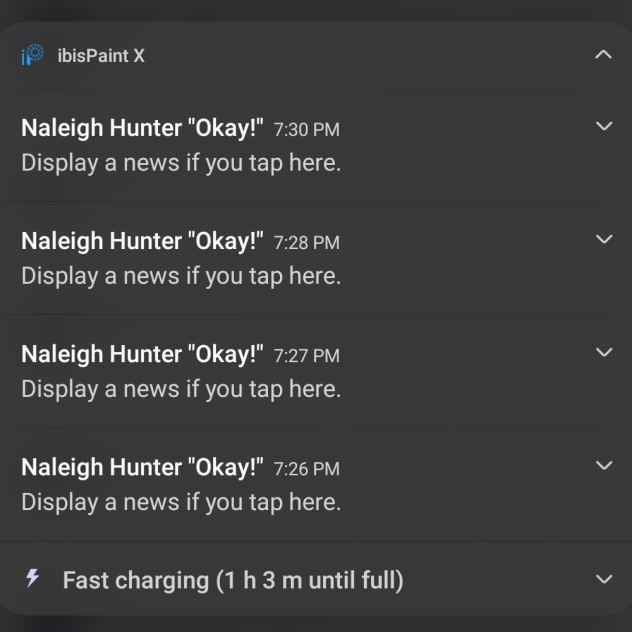
Task: Expand the 7:28 PM notification chevron
Action: [x=603, y=240]
